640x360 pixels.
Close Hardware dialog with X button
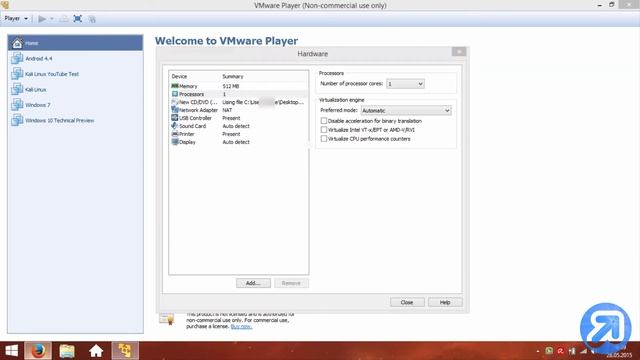(459, 52)
